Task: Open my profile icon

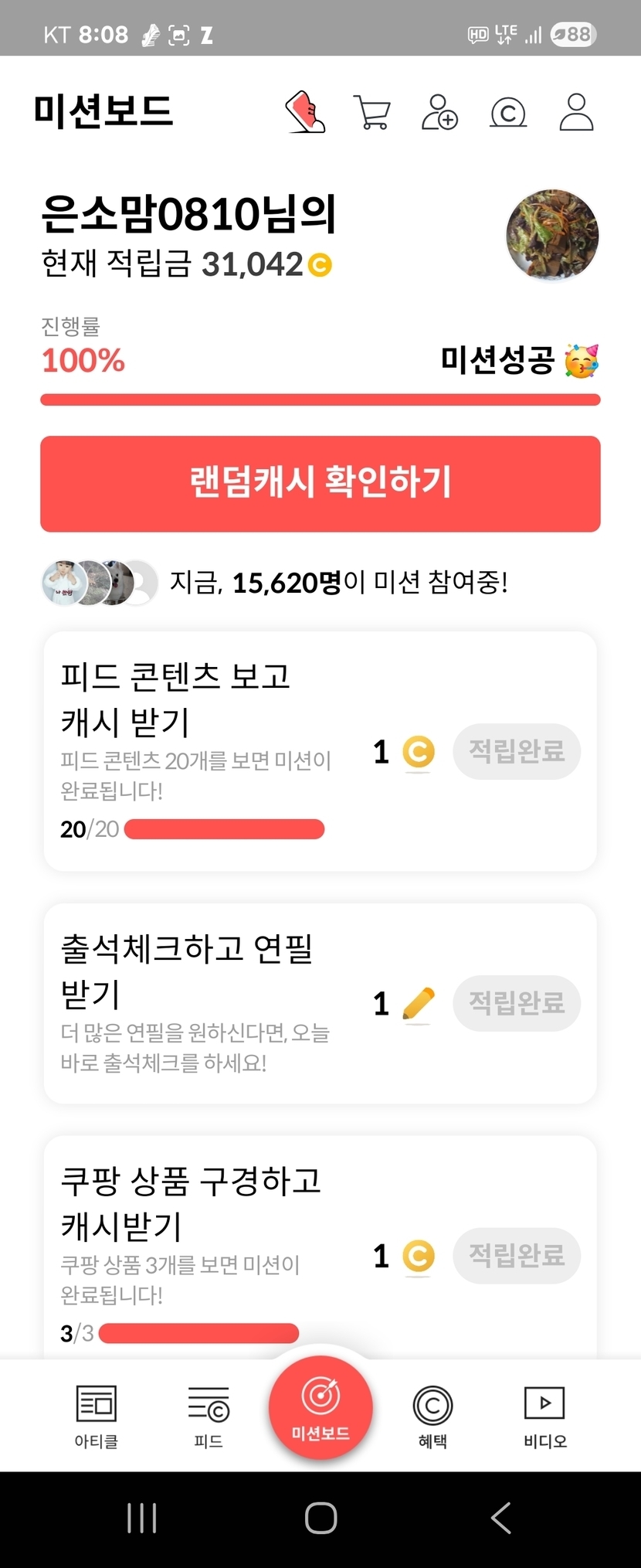Action: click(576, 112)
